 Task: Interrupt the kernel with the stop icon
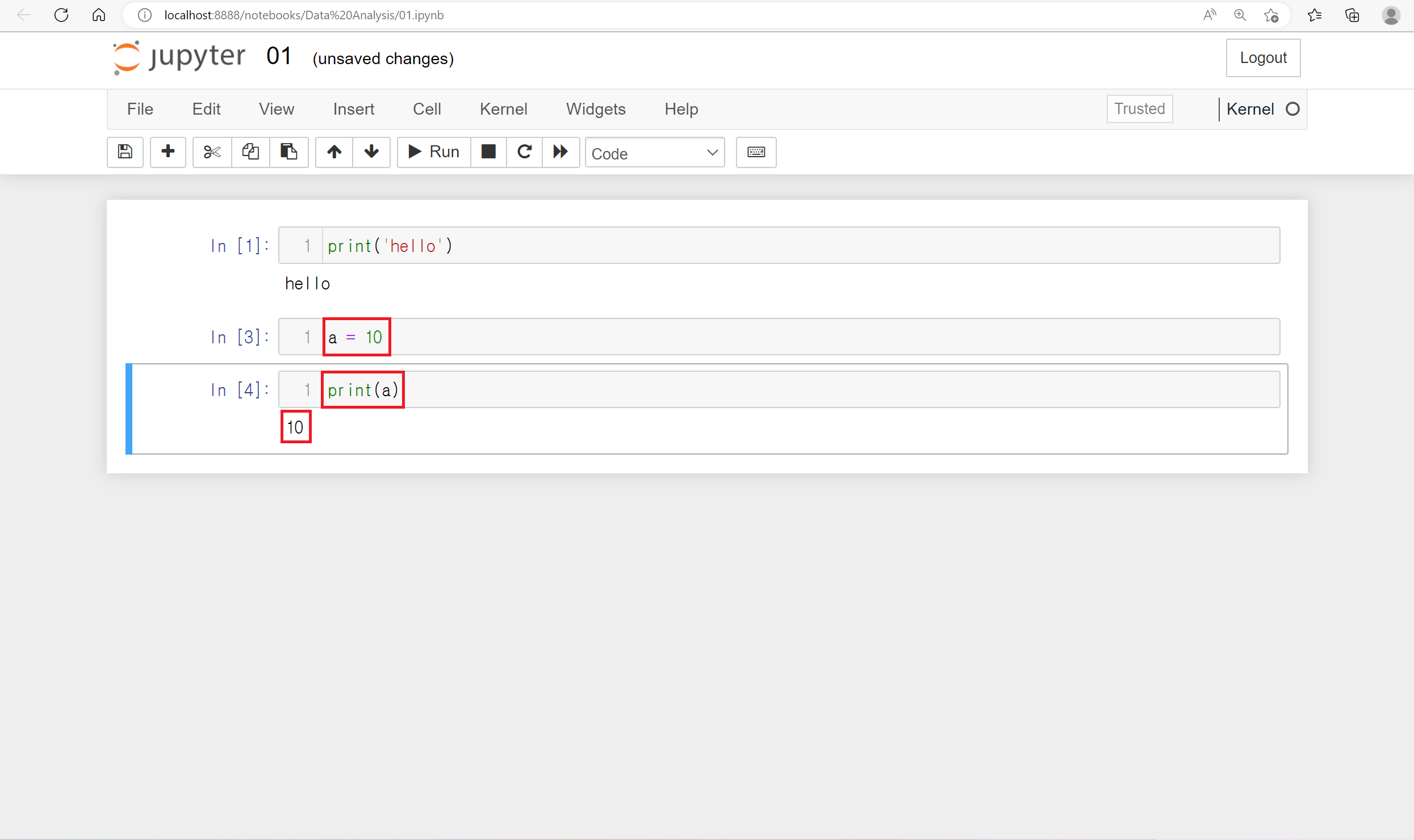(488, 152)
